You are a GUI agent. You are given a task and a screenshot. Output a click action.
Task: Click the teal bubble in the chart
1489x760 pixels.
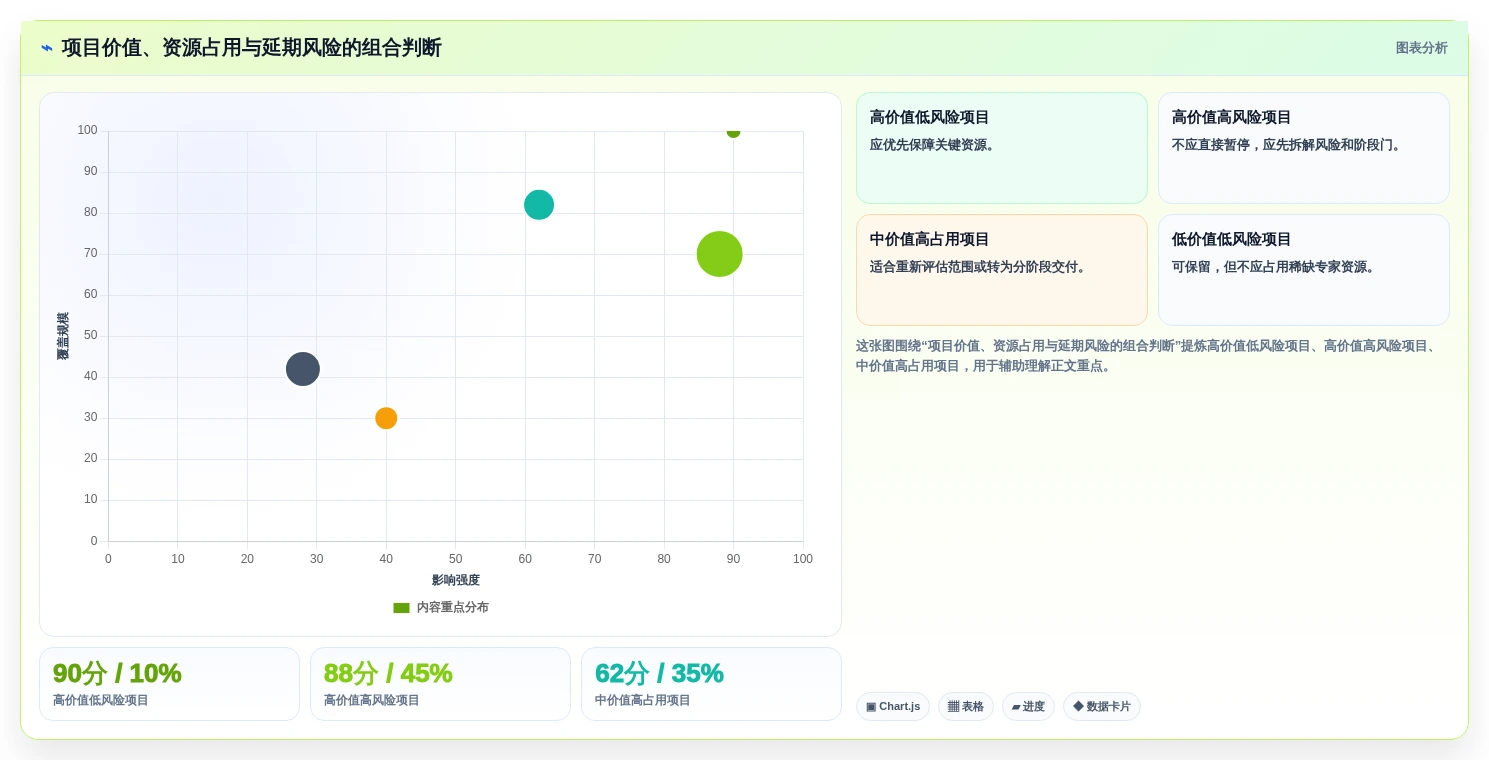[x=539, y=205]
